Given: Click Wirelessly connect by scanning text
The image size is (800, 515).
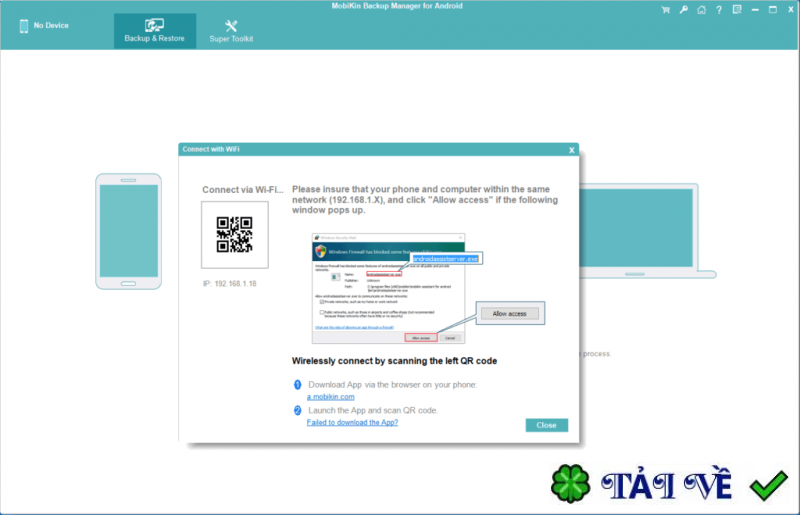Looking at the screenshot, I should [x=394, y=361].
